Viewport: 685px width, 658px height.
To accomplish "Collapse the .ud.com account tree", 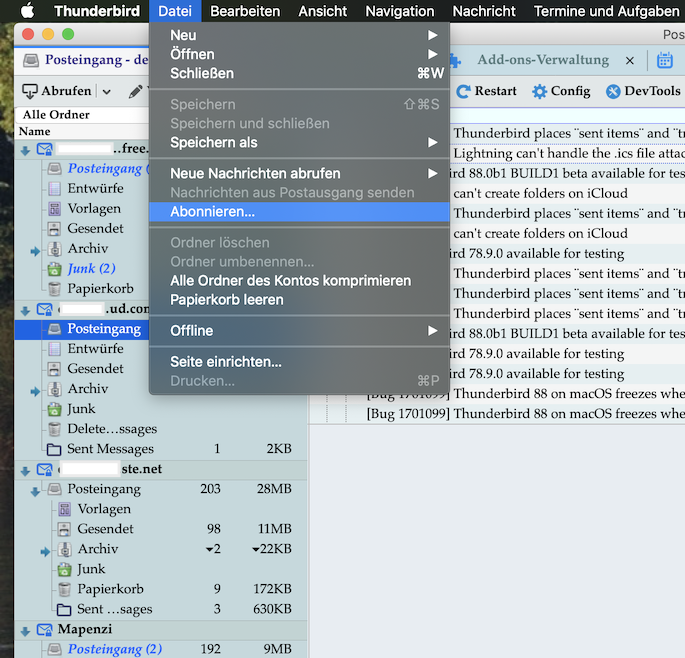I will click(x=25, y=311).
